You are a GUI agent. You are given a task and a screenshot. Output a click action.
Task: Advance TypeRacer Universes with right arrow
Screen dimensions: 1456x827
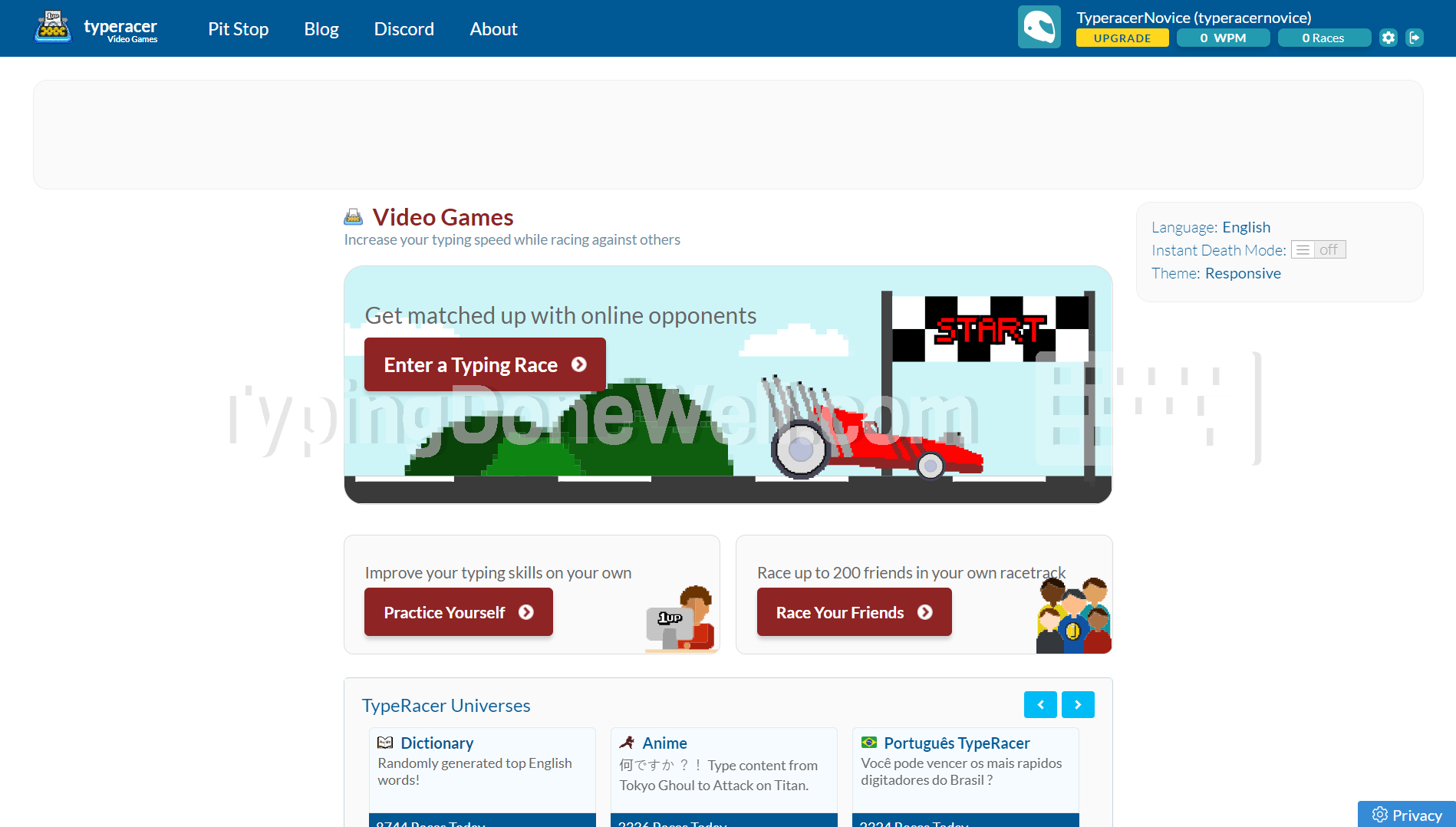point(1078,704)
